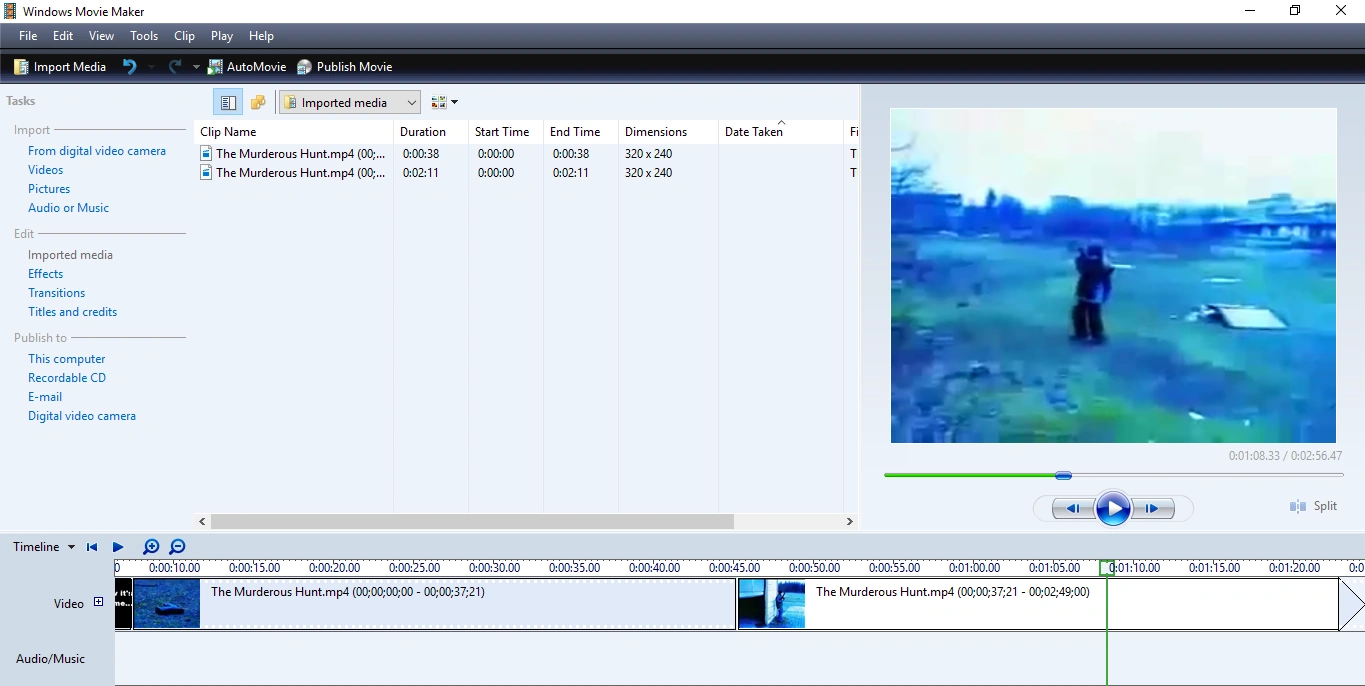Expand the Video track
The width and height of the screenshot is (1365, 686).
click(x=98, y=602)
